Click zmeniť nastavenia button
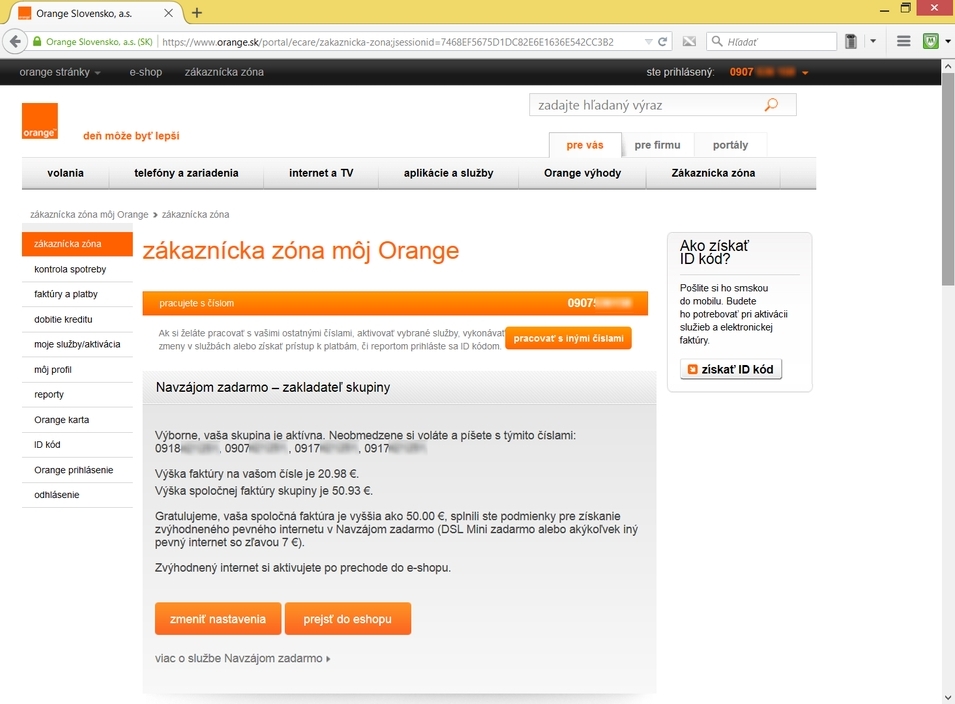The image size is (955, 704). pos(218,619)
